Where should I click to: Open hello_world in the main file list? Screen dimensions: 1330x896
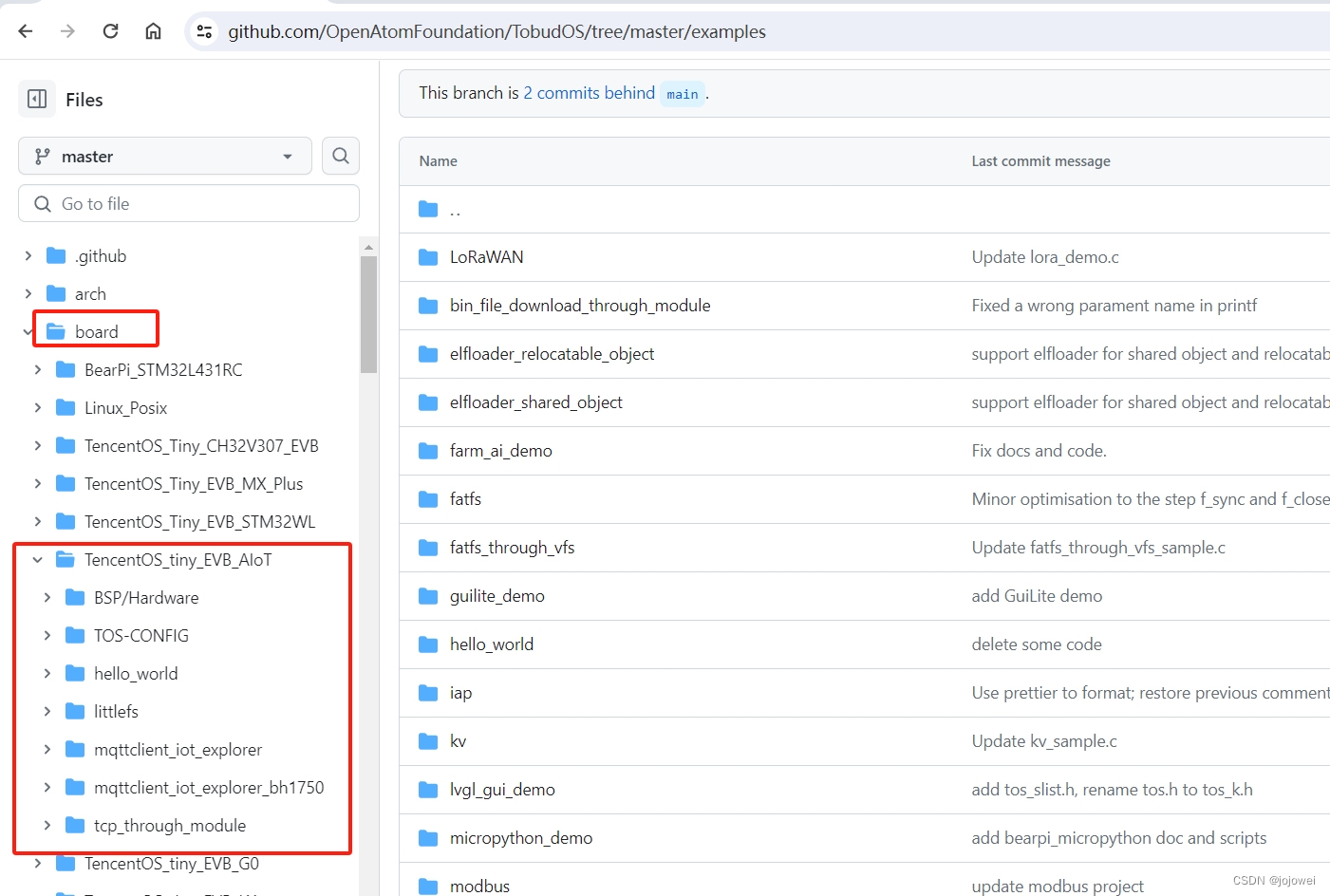tap(492, 644)
